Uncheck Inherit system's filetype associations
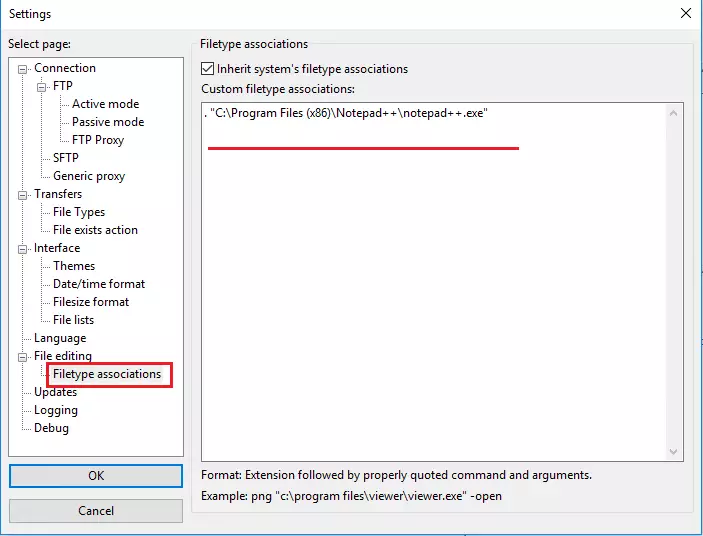 pyautogui.click(x=208, y=69)
